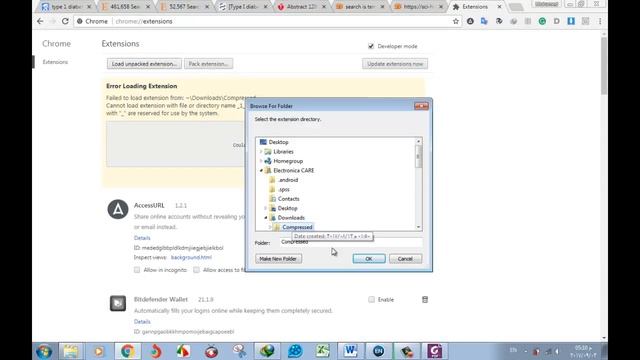
Task: Select the Contacts folder in the tree
Action: [x=288, y=199]
